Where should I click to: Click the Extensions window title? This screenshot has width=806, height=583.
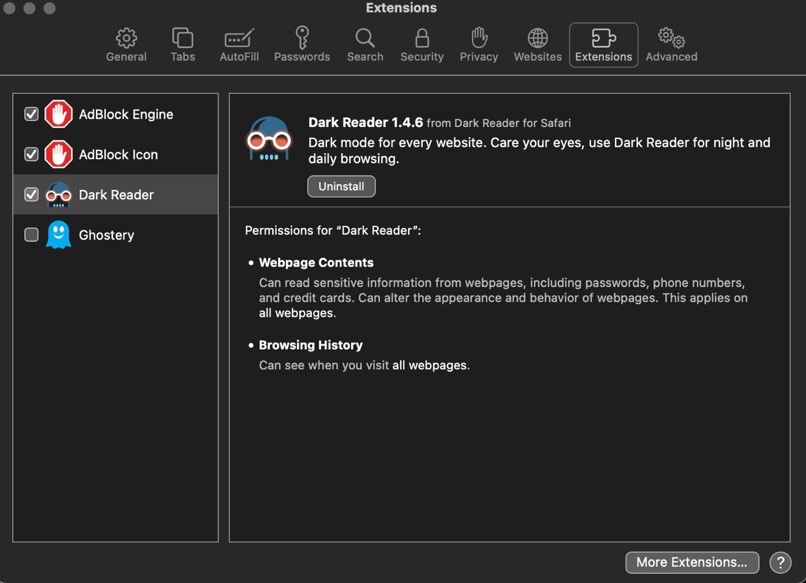coord(401,8)
